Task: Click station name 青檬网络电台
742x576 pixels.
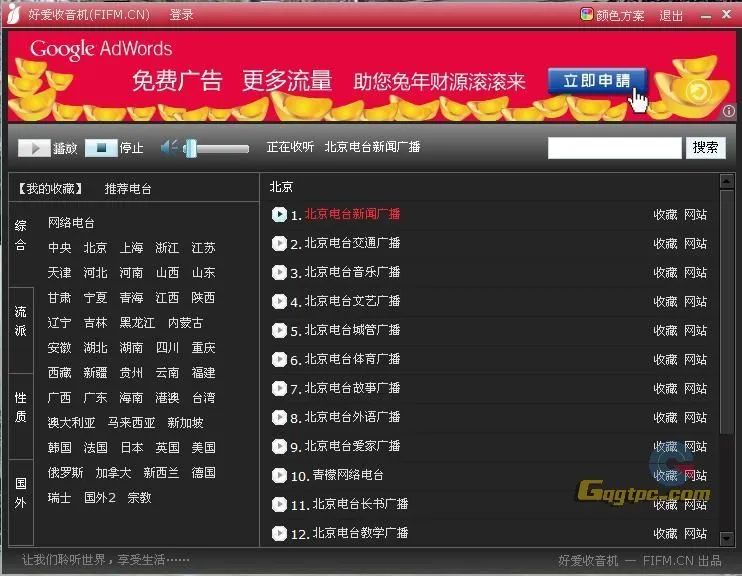Action: [x=348, y=475]
